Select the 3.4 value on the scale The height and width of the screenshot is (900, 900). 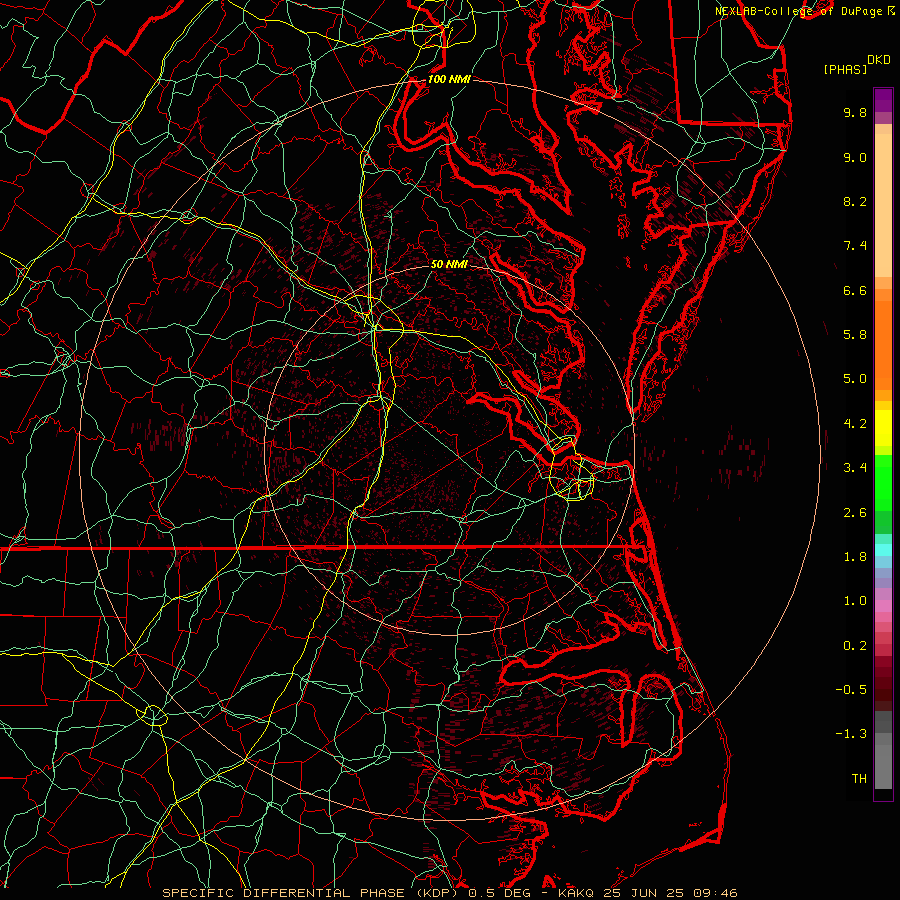coord(855,468)
